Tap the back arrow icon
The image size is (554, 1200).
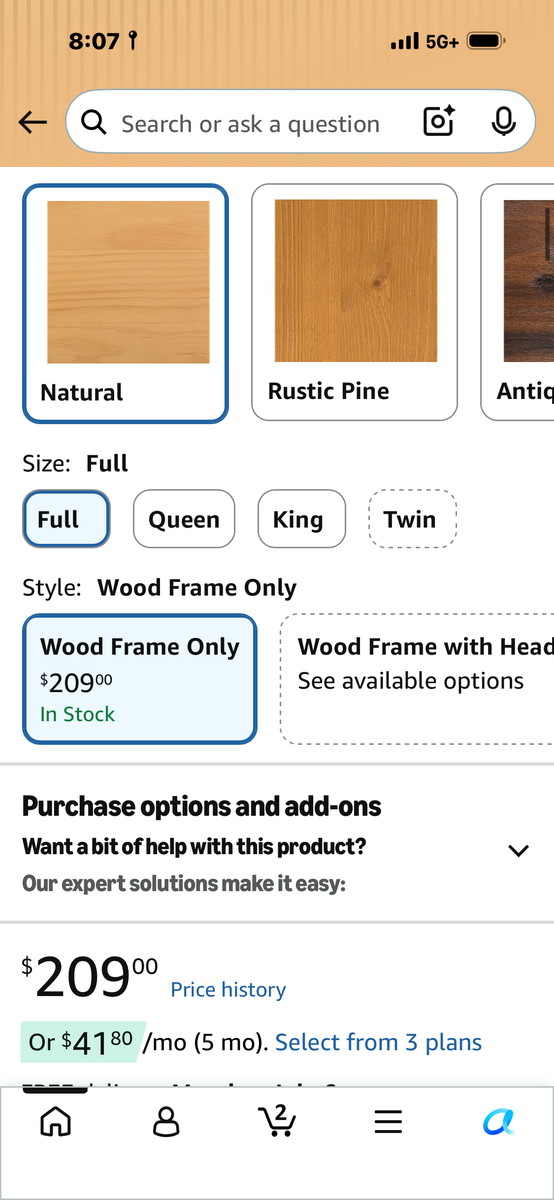point(33,123)
